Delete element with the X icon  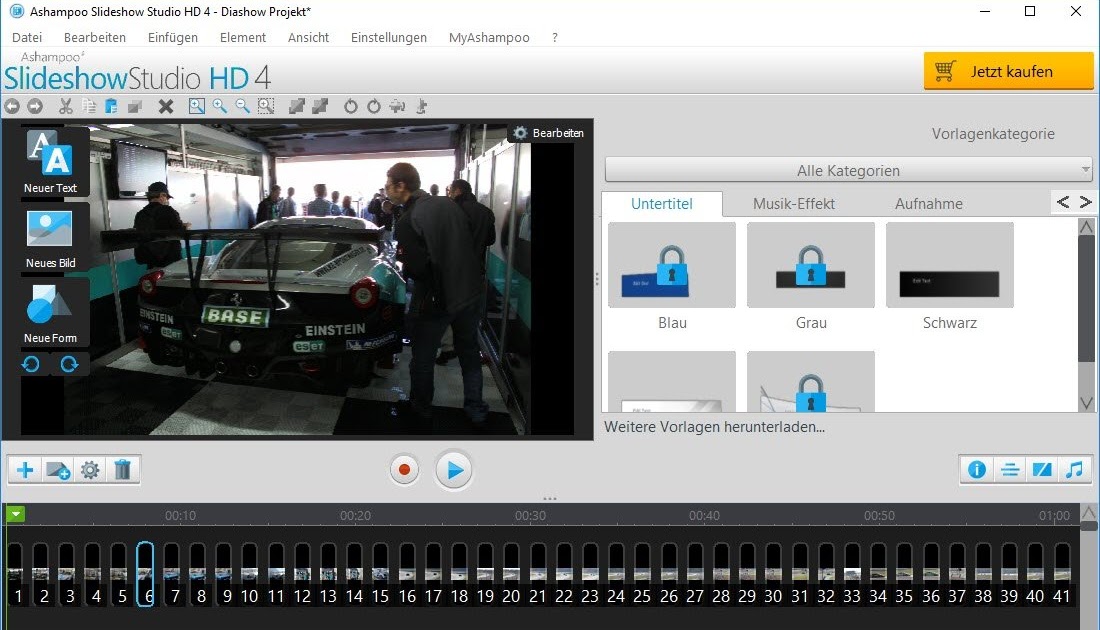166,106
